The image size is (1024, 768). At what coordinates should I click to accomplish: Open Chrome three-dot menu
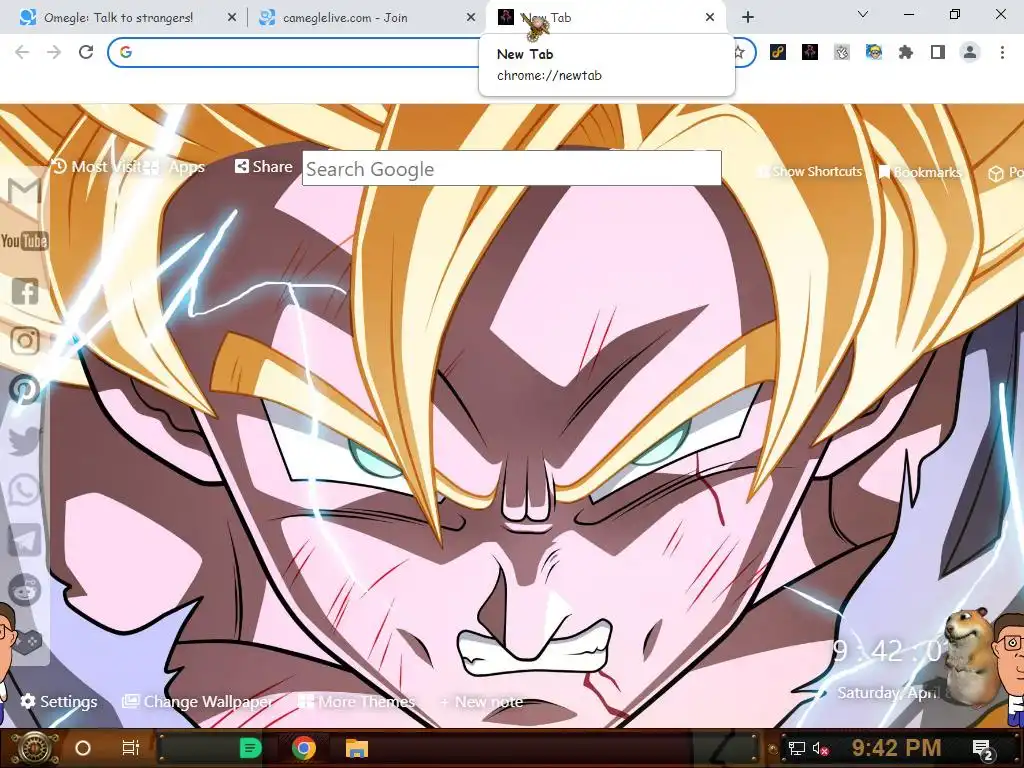pyautogui.click(x=1002, y=52)
